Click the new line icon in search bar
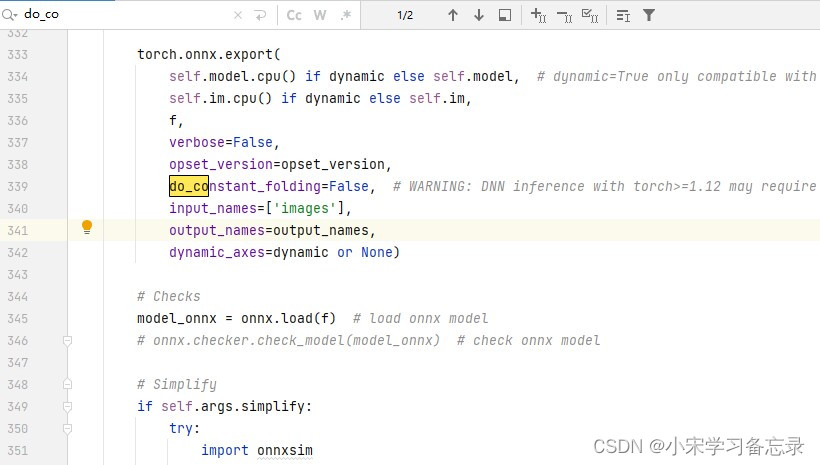Screen dimensions: 820x465 pyautogui.click(x=260, y=15)
